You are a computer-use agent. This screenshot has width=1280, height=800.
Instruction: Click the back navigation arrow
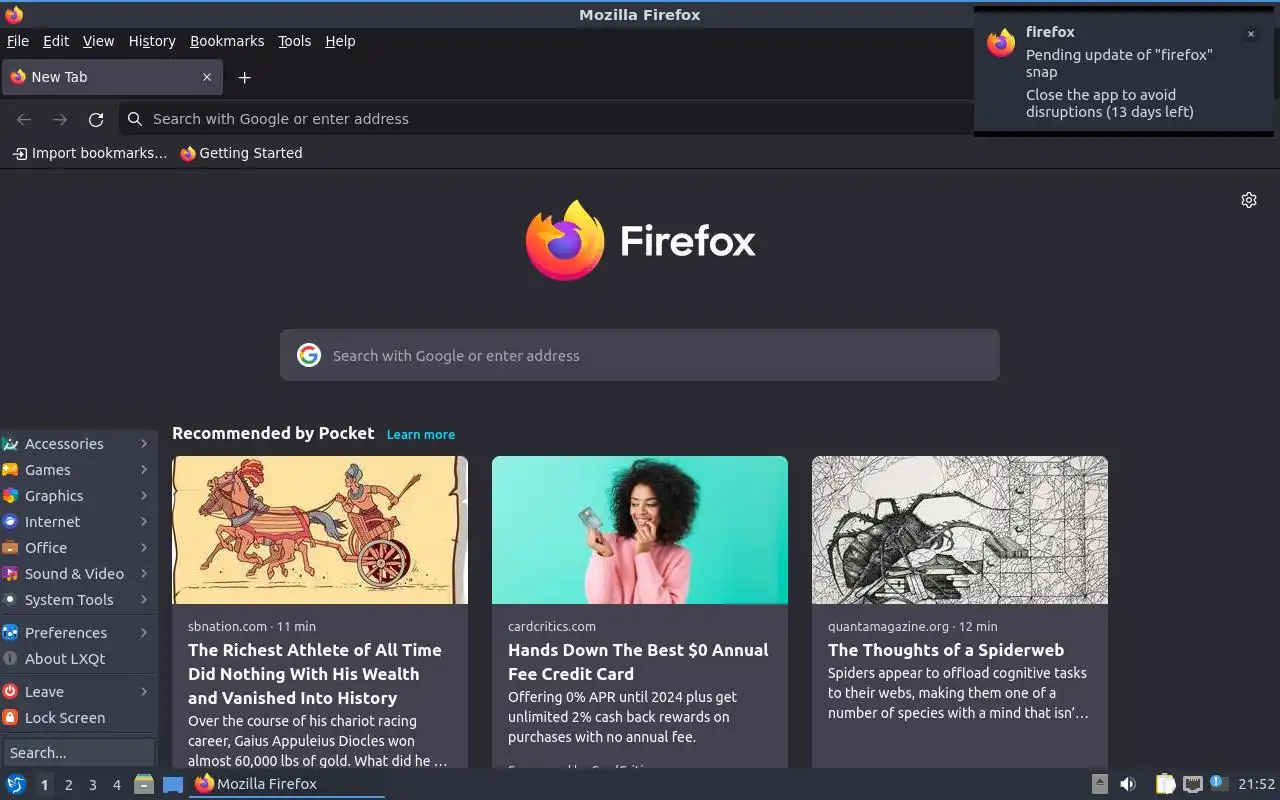[x=24, y=119]
